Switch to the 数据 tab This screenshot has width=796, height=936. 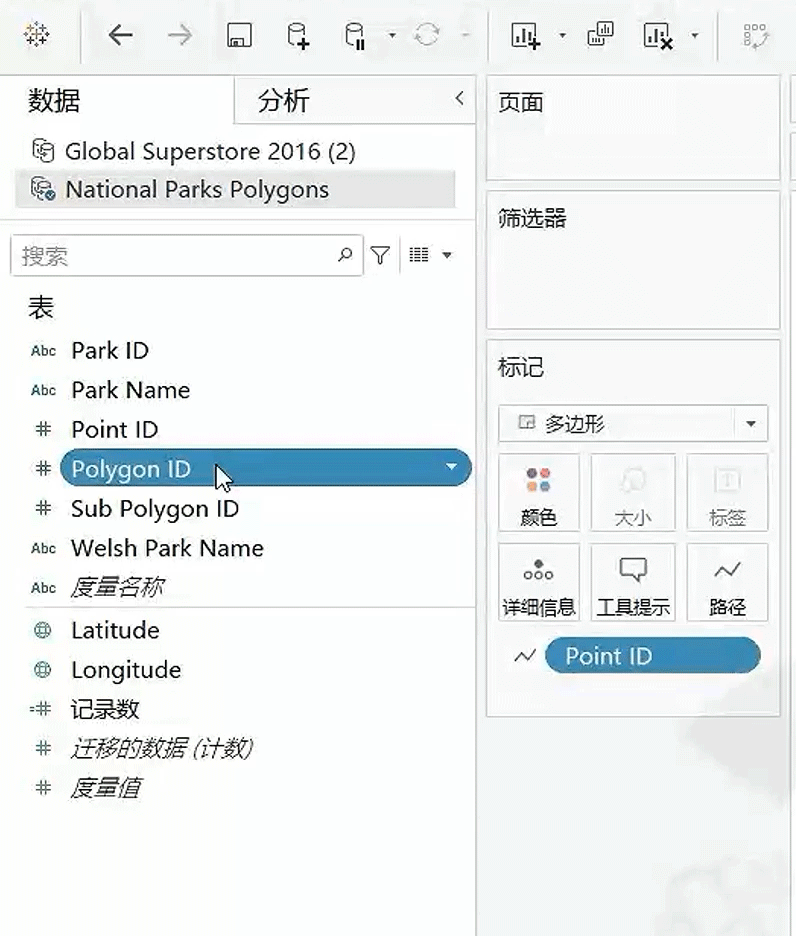[x=54, y=100]
